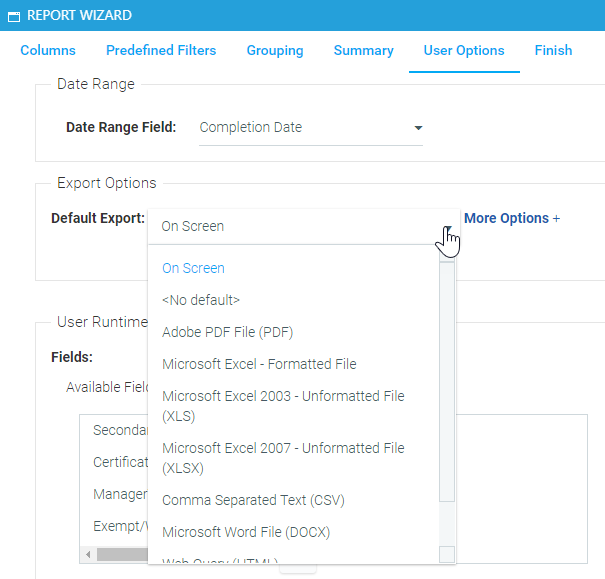Open the Predefined Filters tab
This screenshot has height=579, width=605.
point(161,51)
